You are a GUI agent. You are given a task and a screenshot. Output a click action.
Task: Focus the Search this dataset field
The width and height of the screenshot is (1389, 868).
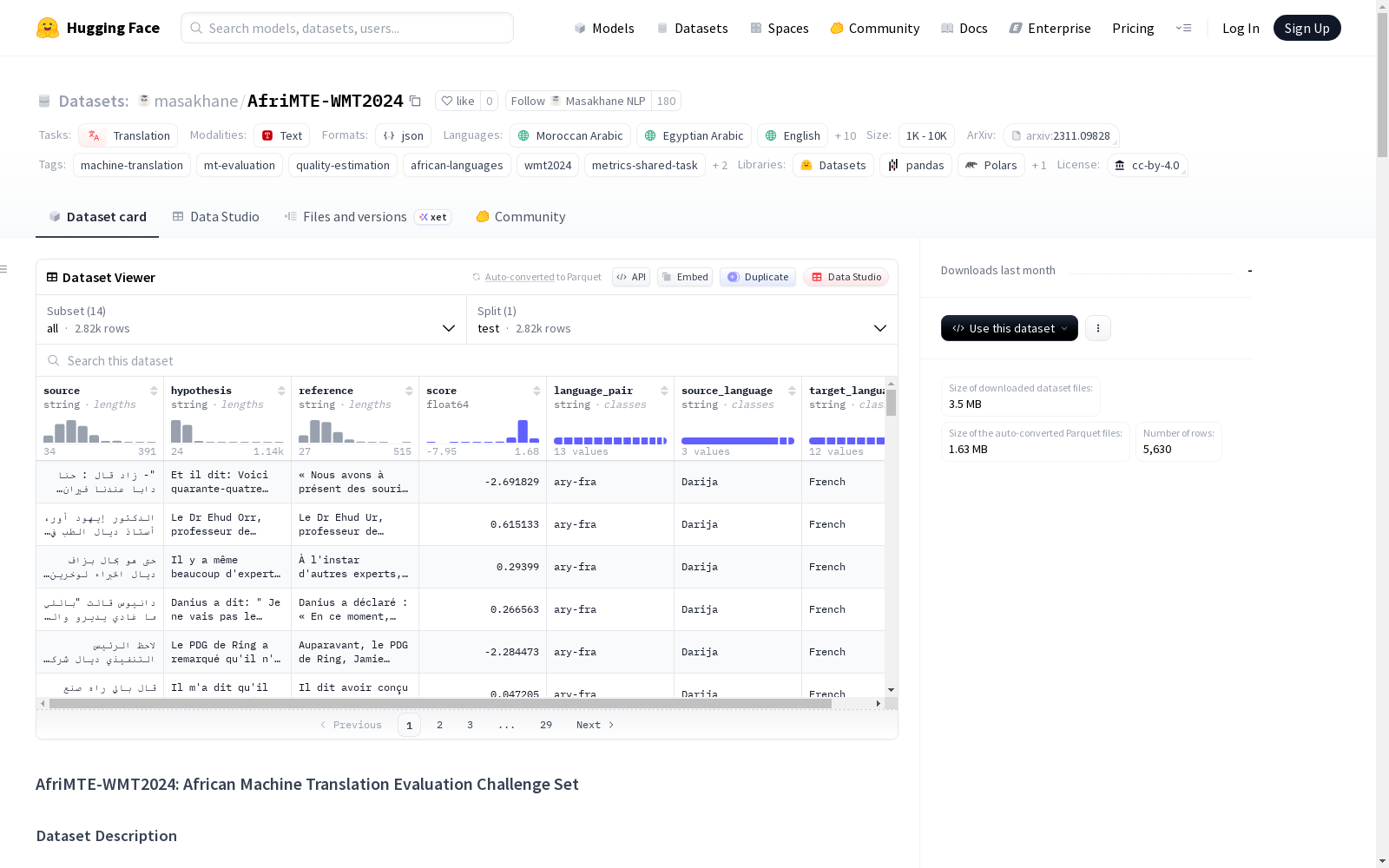[x=467, y=360]
